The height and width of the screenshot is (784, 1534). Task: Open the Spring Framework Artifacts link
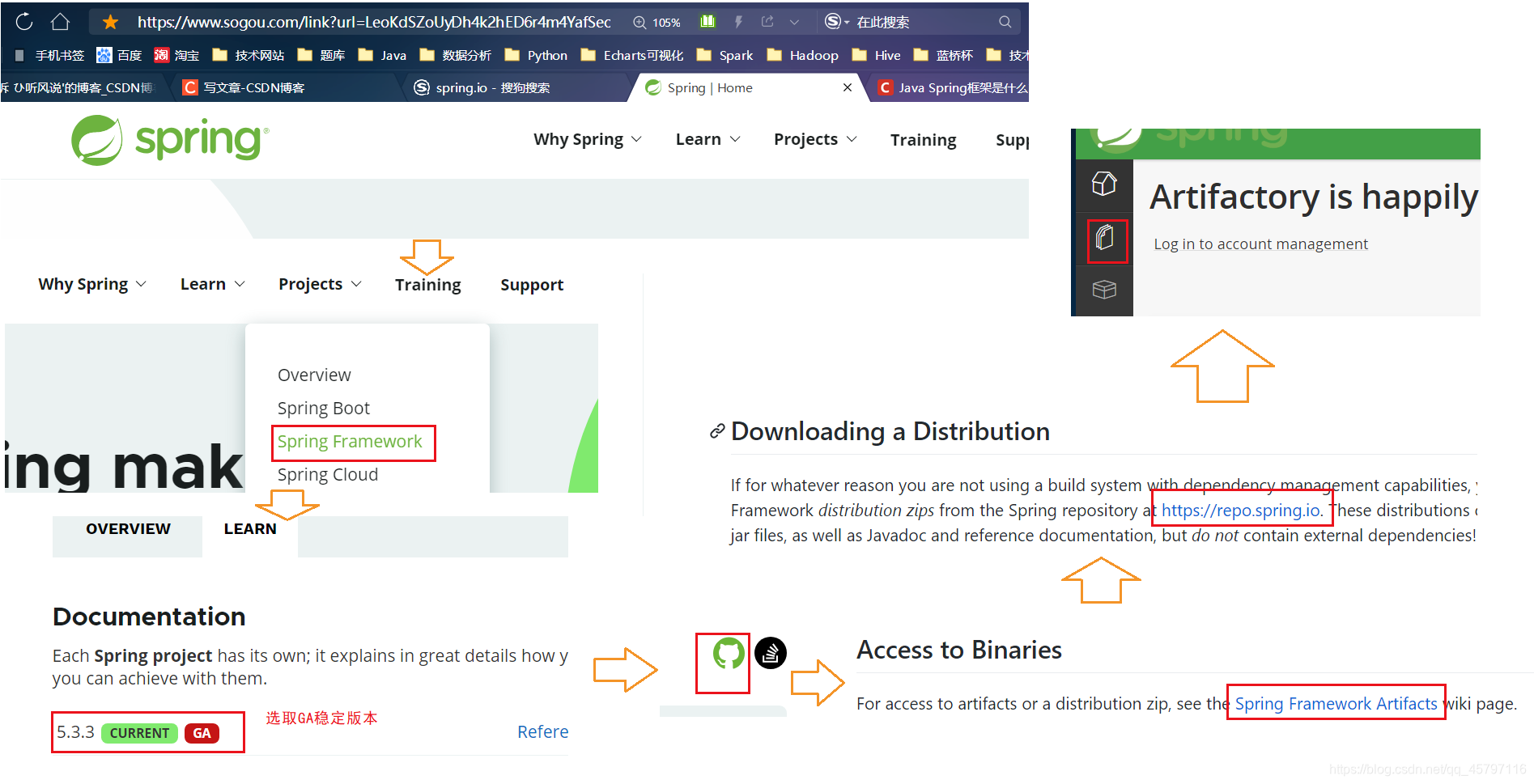(x=1336, y=703)
